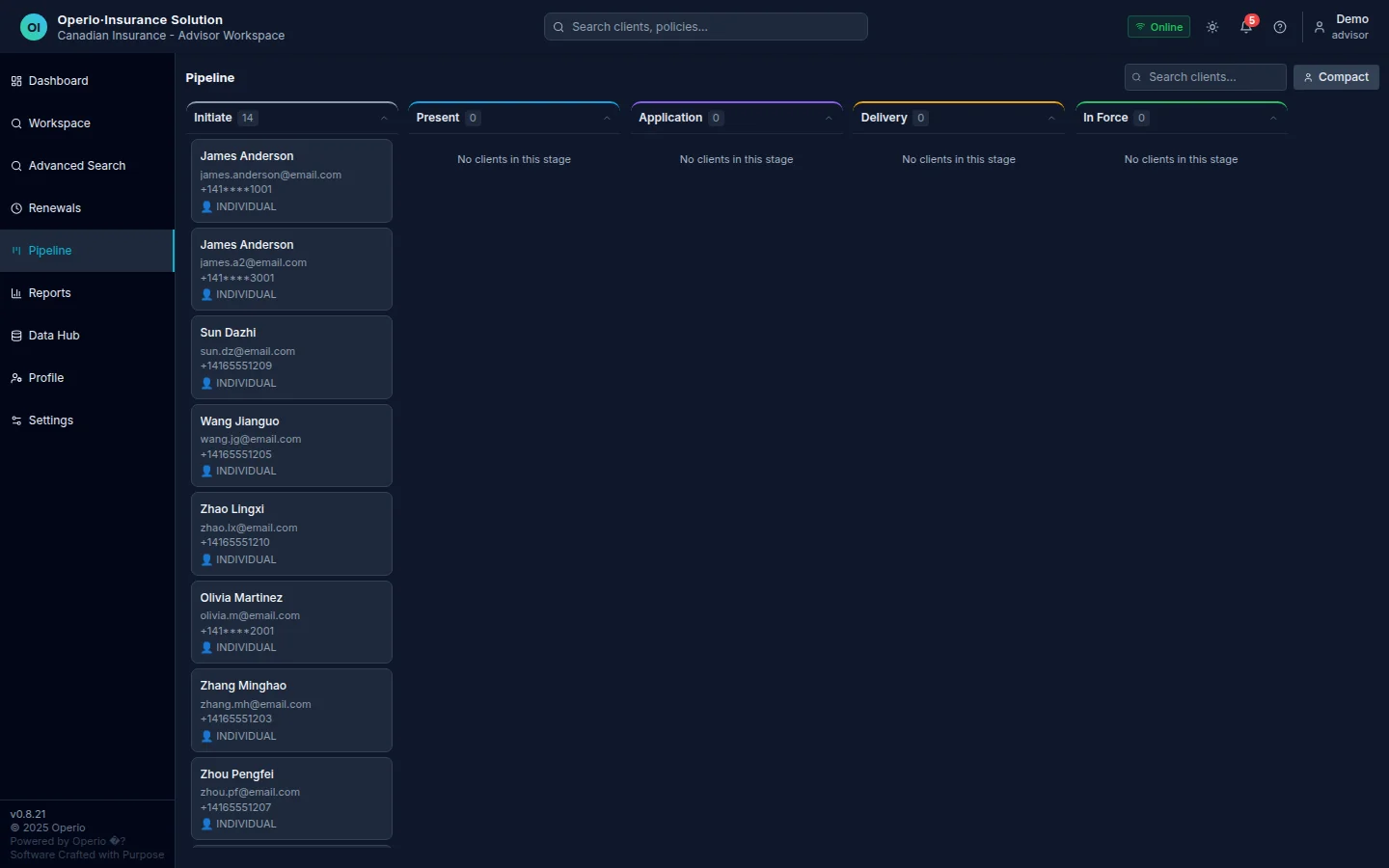The image size is (1389, 868).
Task: Collapse the Initiate column chevron
Action: click(x=384, y=119)
